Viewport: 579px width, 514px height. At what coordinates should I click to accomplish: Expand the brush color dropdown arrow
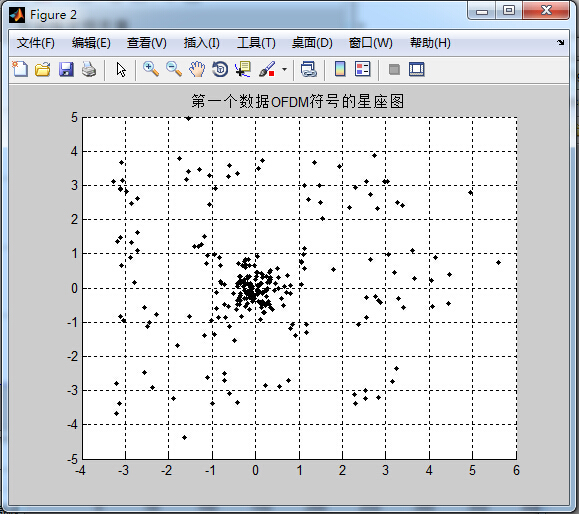coord(284,69)
